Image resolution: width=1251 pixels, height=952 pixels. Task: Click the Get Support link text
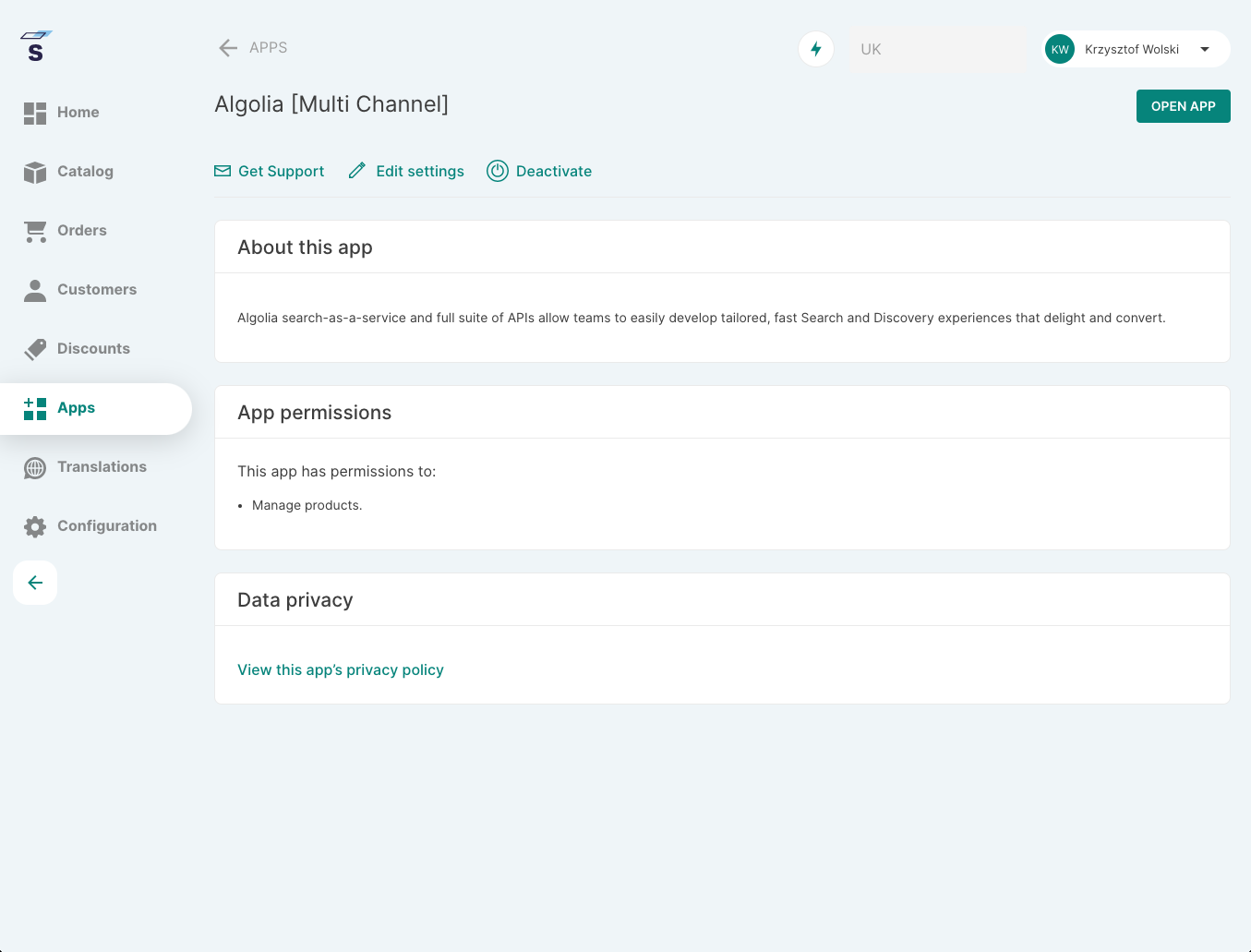point(282,171)
